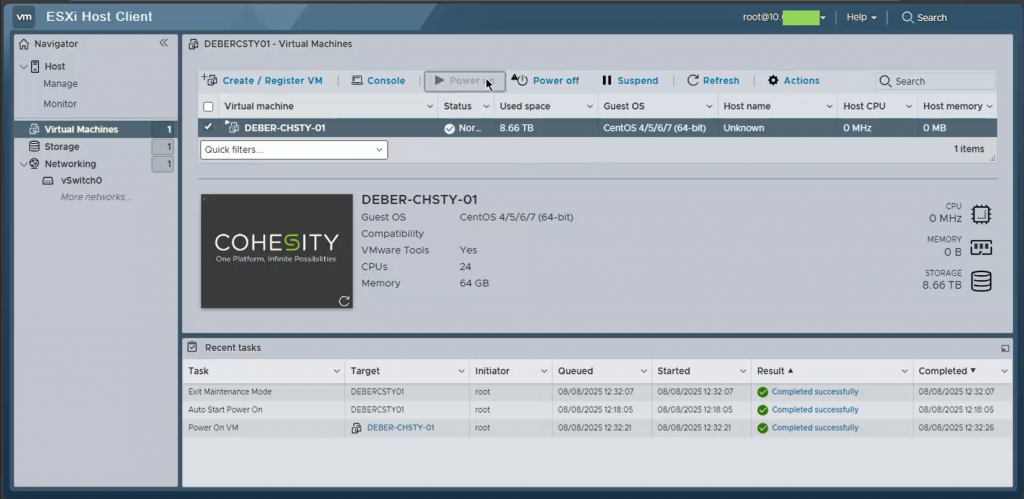Collapse the Navigator panel with double chevron
The image size is (1024, 499).
click(x=164, y=44)
